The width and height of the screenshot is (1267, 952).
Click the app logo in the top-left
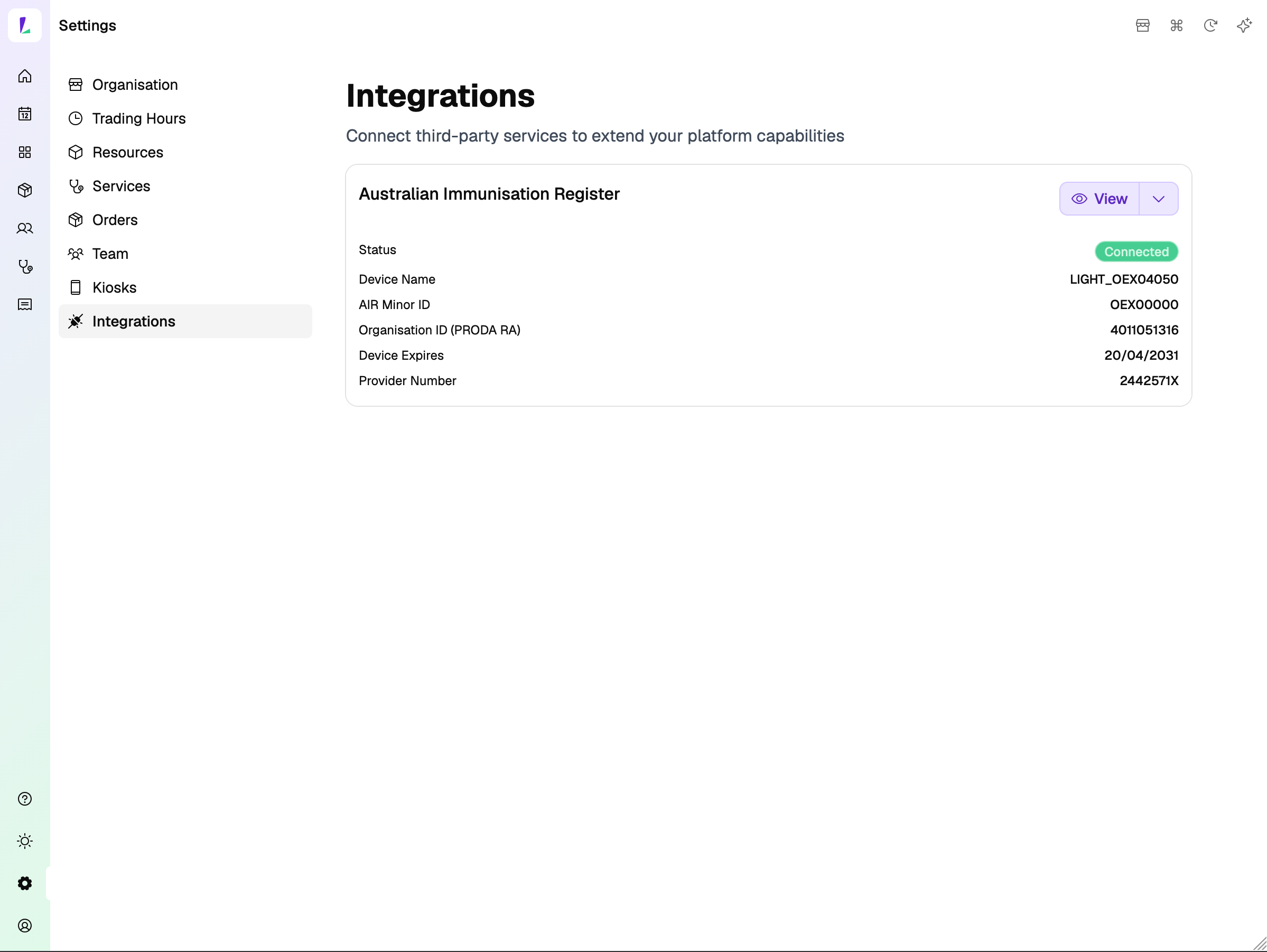[x=25, y=25]
